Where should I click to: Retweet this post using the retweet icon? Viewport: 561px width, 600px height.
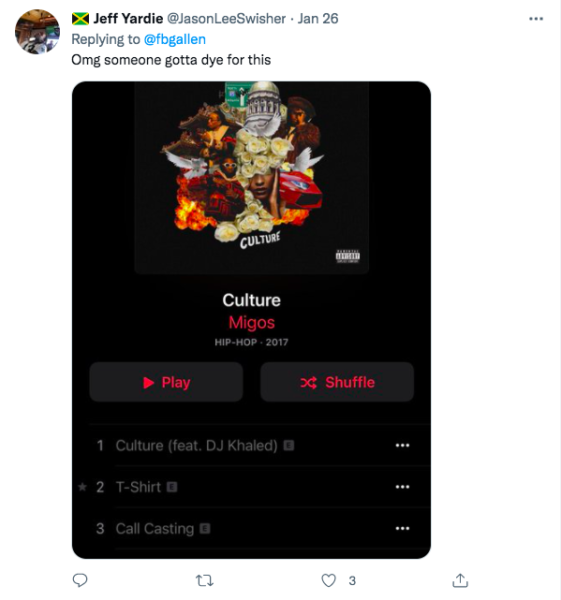click(x=205, y=581)
